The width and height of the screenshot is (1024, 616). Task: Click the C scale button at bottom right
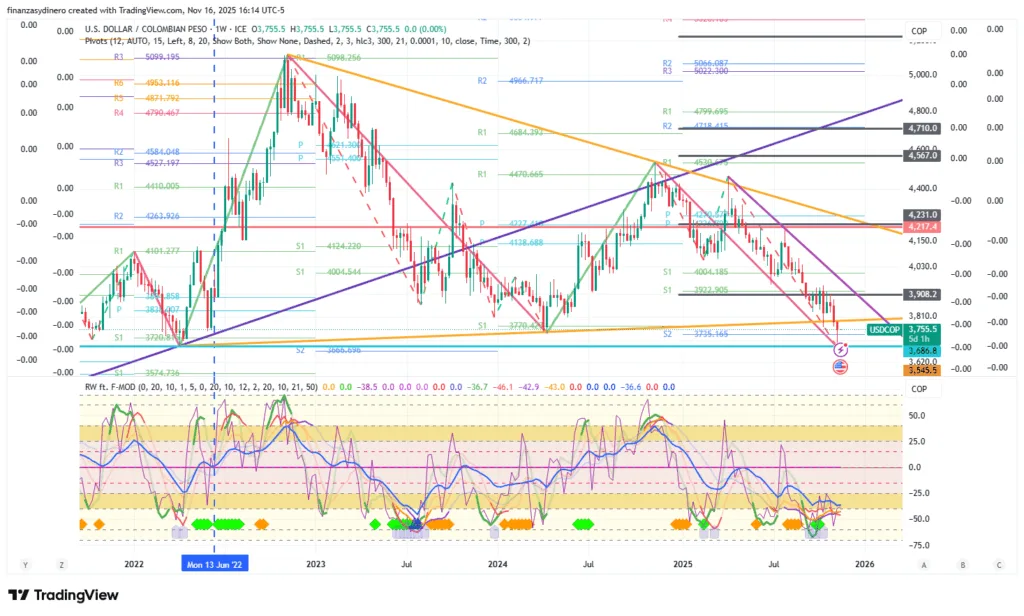click(x=999, y=564)
